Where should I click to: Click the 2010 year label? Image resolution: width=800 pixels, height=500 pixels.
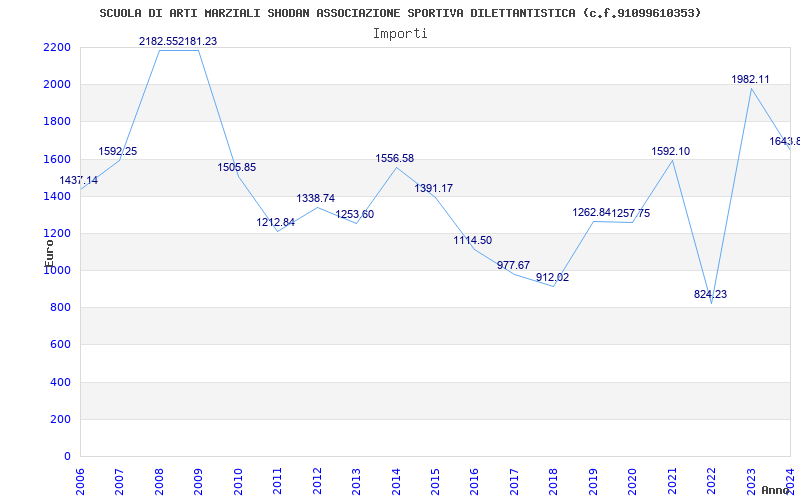pyautogui.click(x=238, y=481)
